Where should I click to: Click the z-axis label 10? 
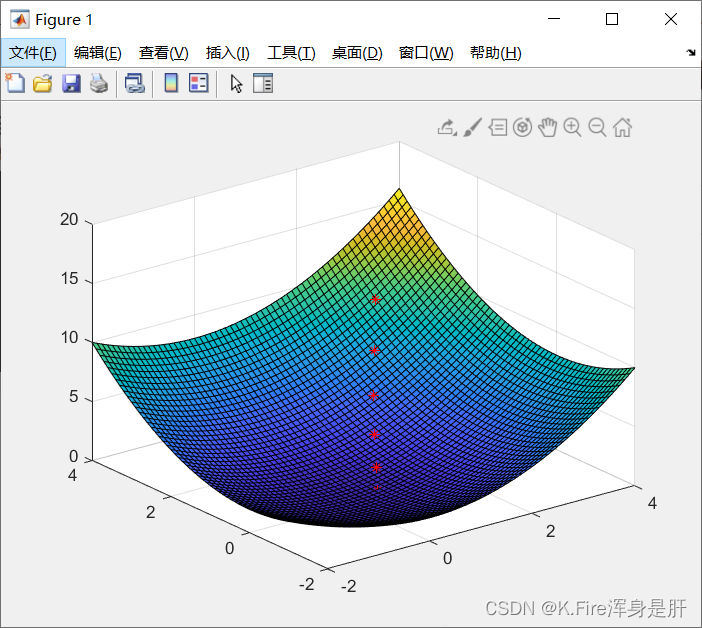69,337
